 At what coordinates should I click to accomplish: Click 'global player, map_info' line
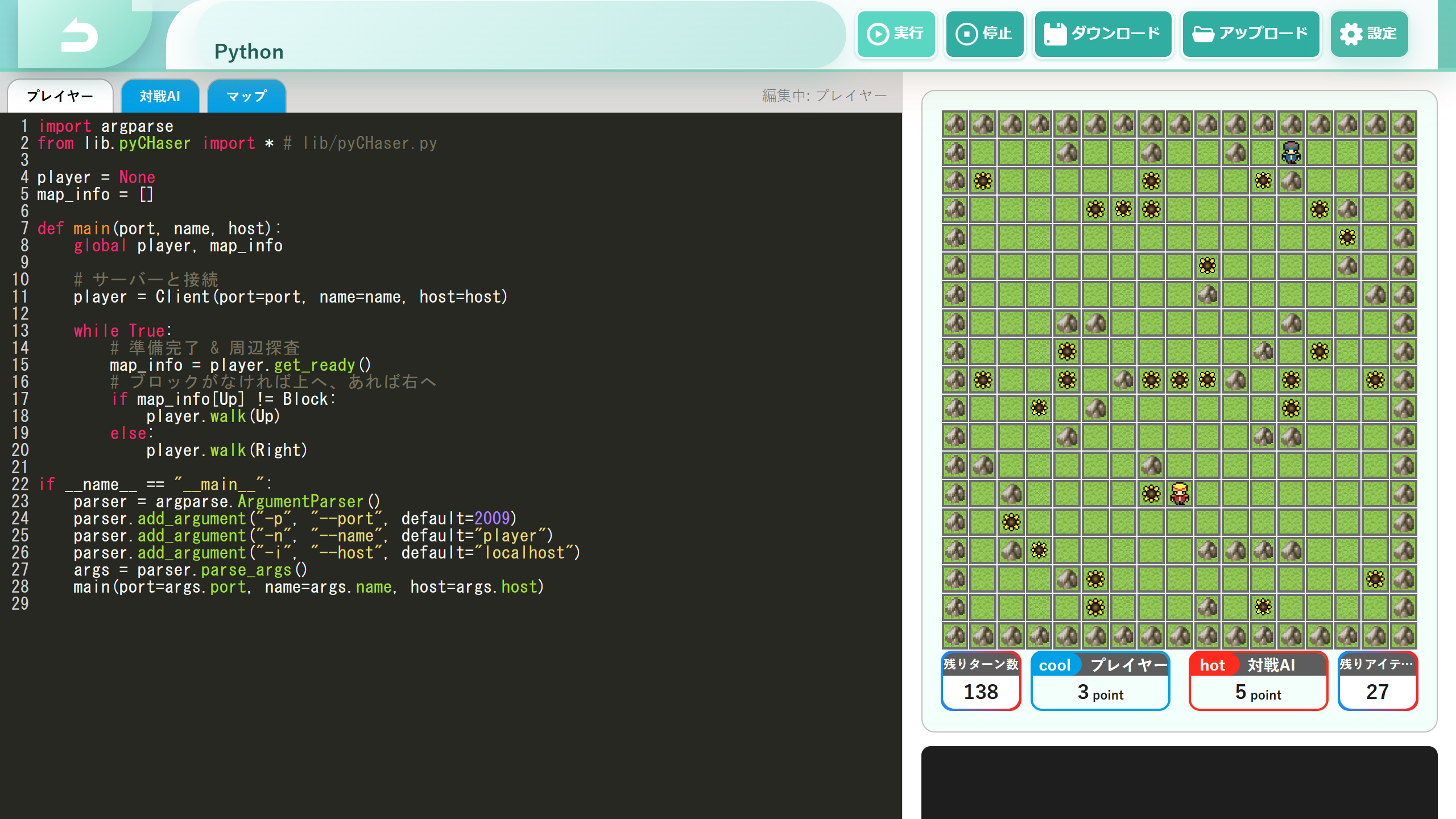(178, 245)
